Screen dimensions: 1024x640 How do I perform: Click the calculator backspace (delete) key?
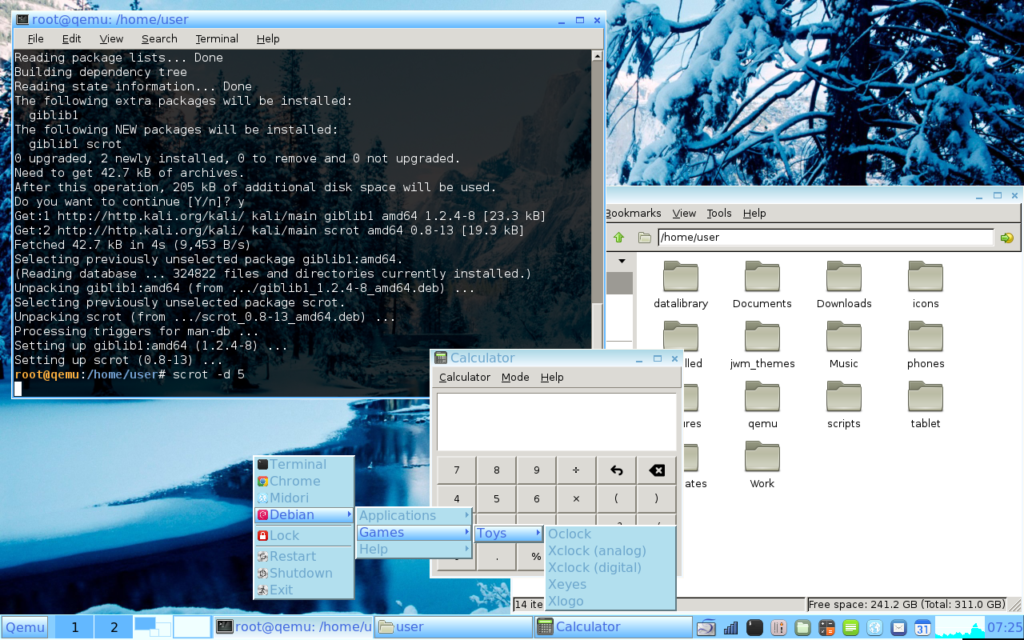click(656, 470)
